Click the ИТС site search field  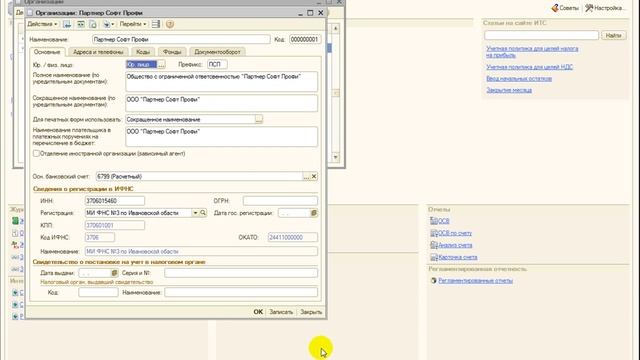coord(541,36)
